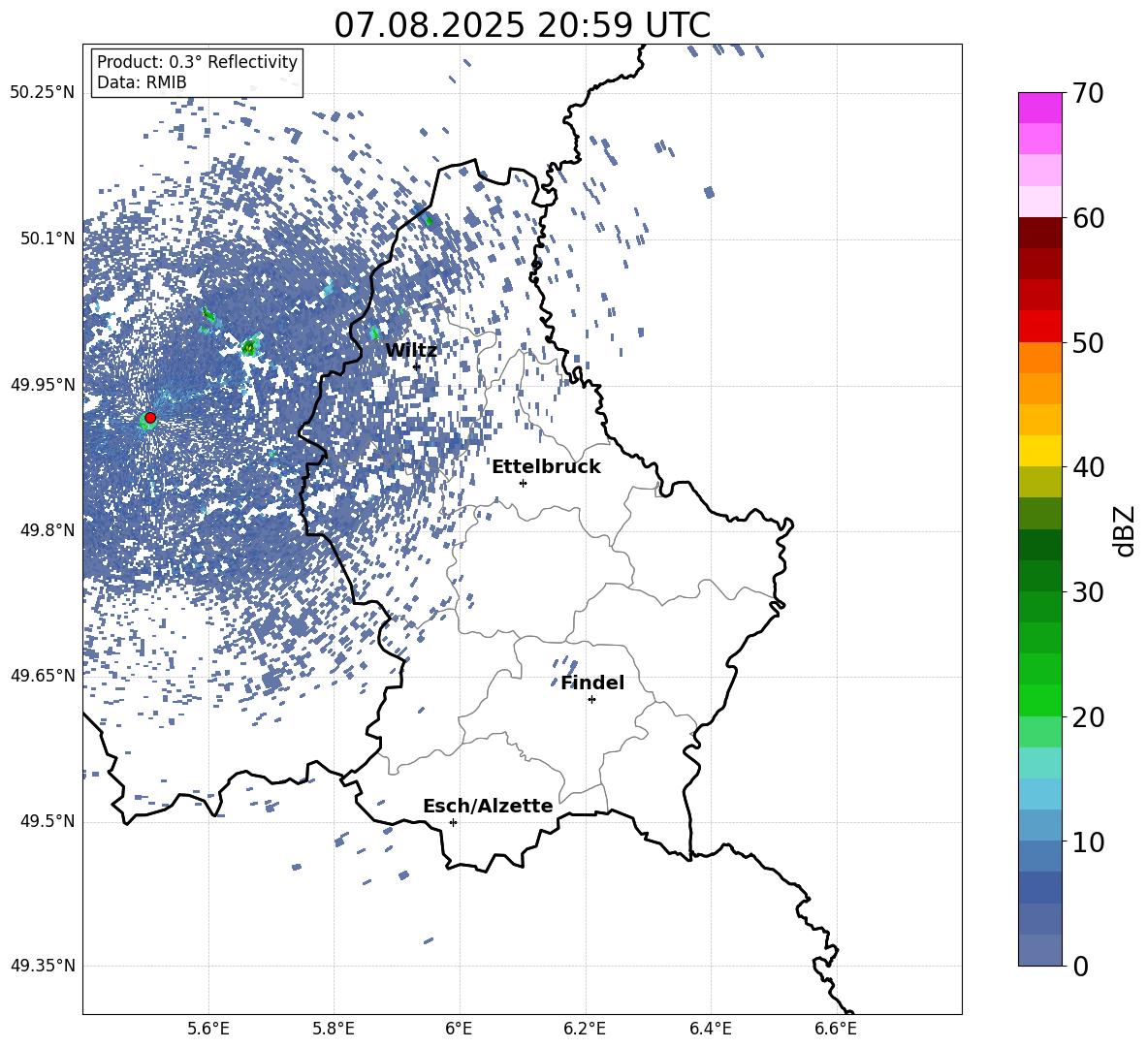Click the 50.25°N latitude label
The width and height of the screenshot is (1148, 1048).
tap(43, 93)
